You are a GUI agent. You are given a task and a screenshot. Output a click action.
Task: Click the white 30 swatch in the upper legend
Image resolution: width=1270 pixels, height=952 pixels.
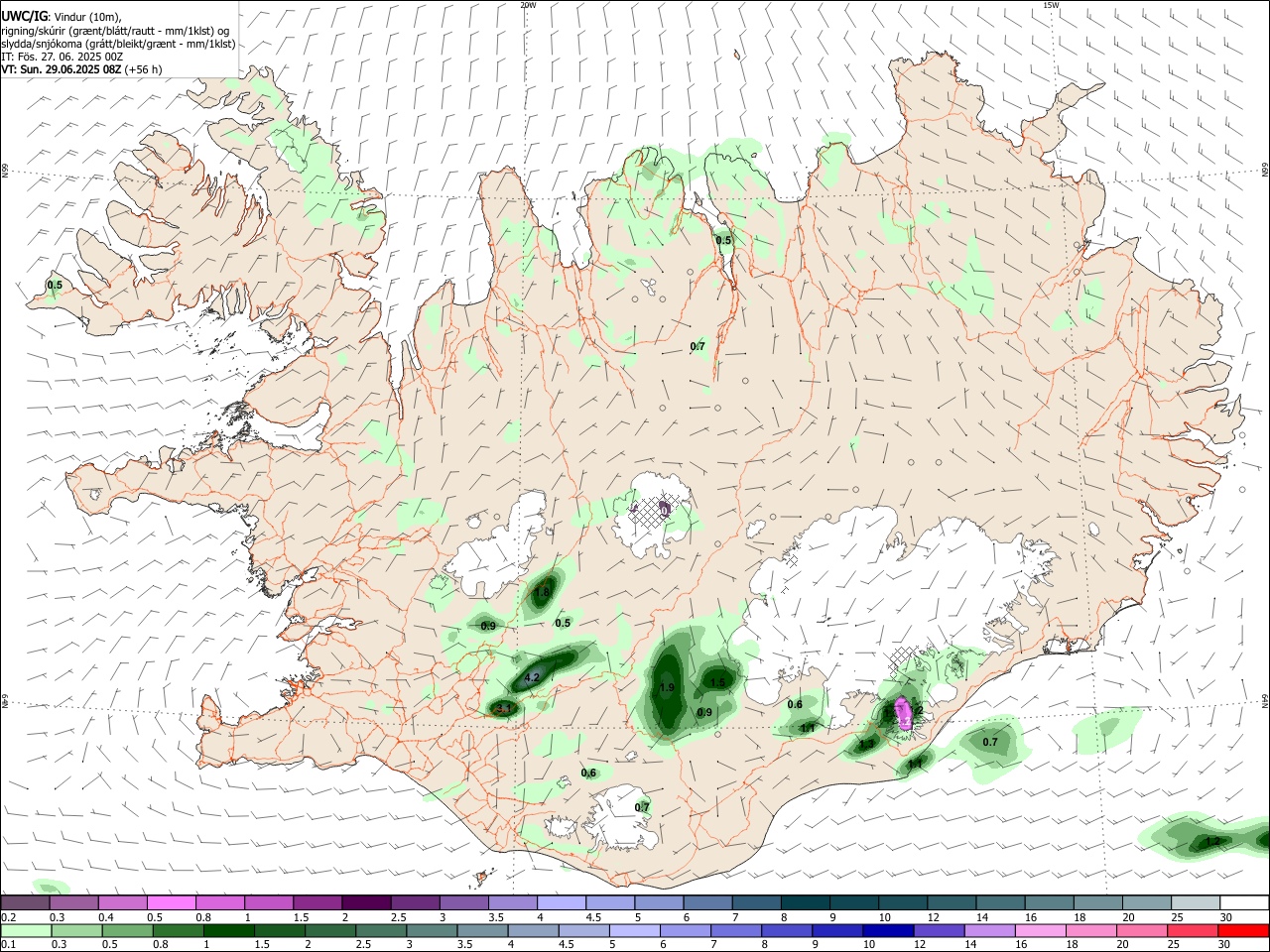tap(1244, 902)
